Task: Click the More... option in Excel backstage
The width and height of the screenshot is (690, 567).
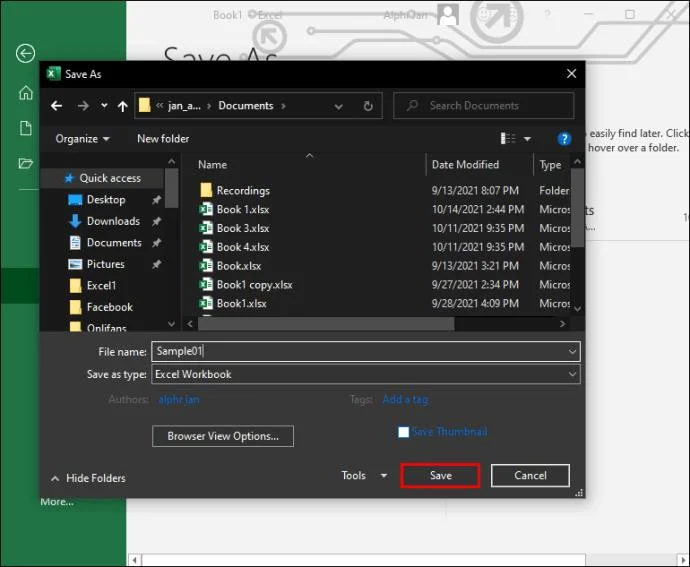Action: [57, 502]
